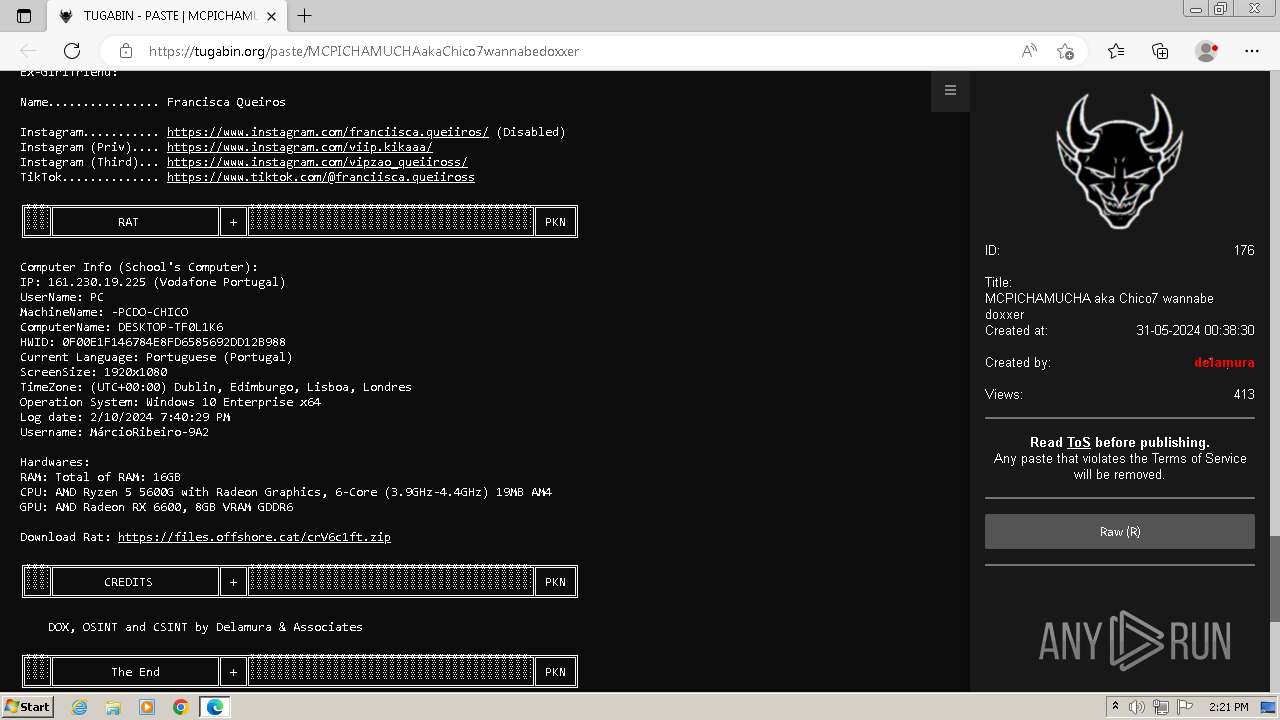Click The End section header box
The height and width of the screenshot is (720, 1280).
click(x=135, y=672)
